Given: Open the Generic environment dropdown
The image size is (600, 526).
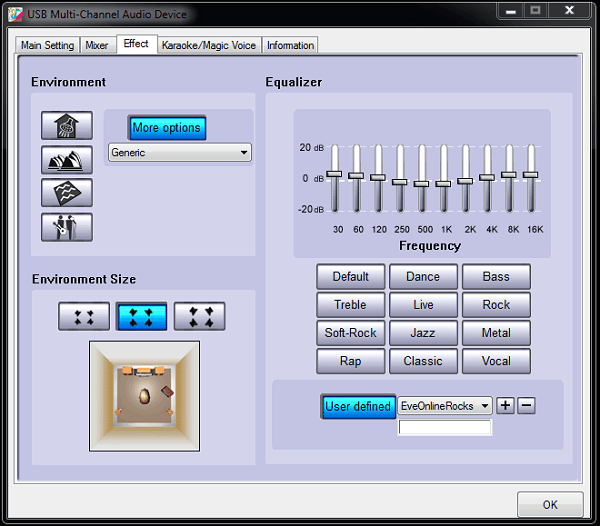Looking at the screenshot, I should 179,153.
